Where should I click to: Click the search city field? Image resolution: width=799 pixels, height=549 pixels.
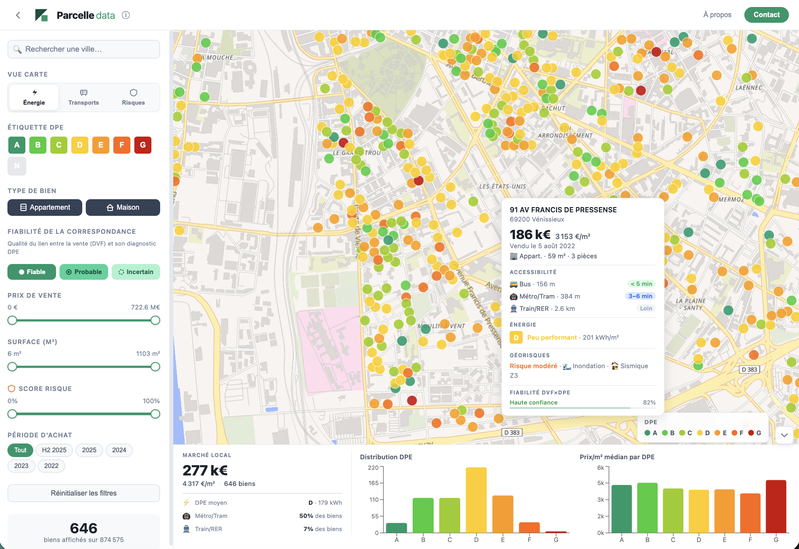point(84,49)
